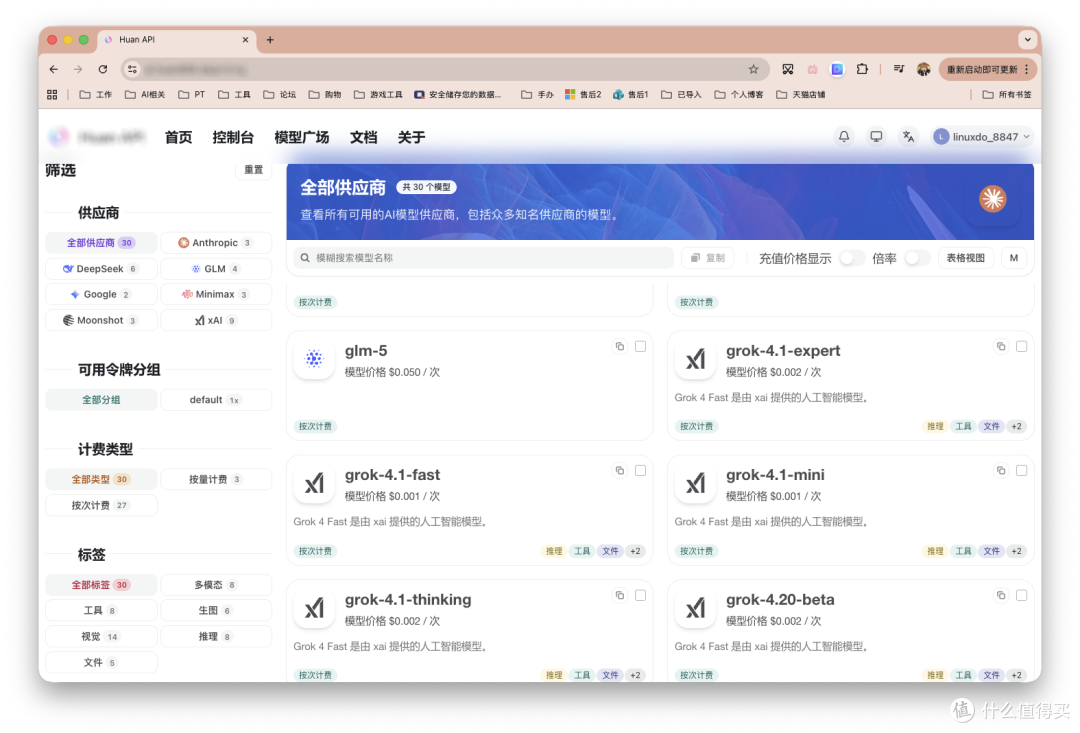This screenshot has height=733, width=1080.
Task: Expand the +2 tags on grok-4.1-fast
Action: tap(635, 551)
